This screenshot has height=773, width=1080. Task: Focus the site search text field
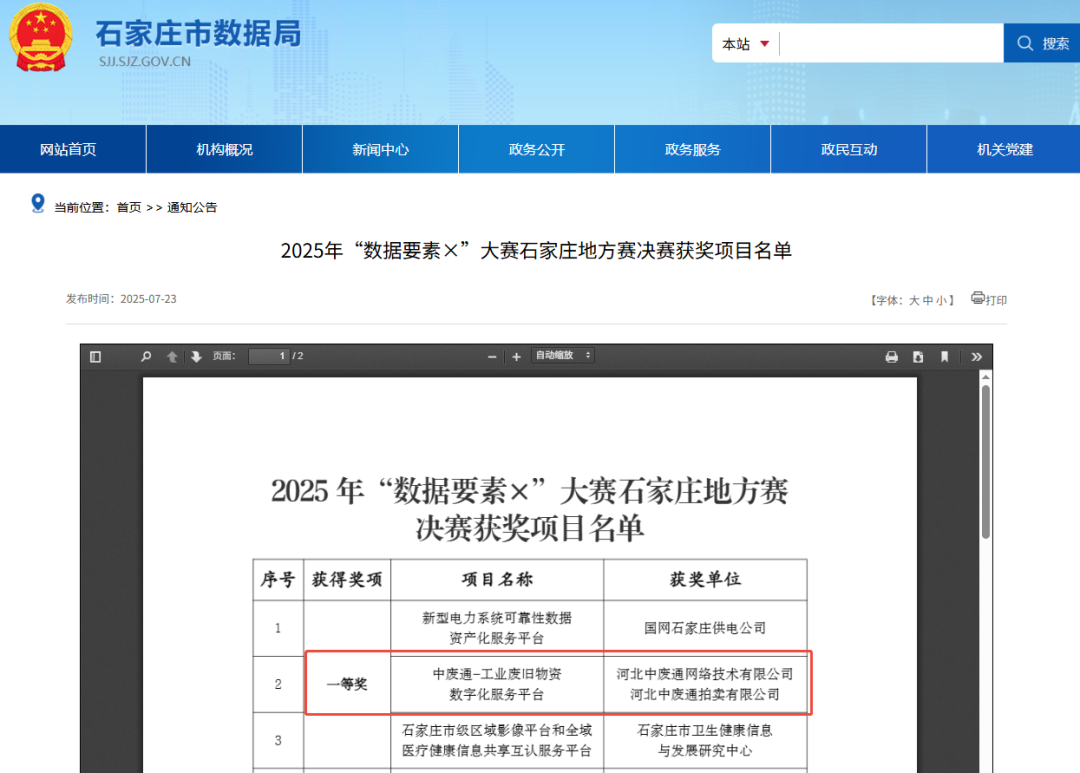point(891,43)
